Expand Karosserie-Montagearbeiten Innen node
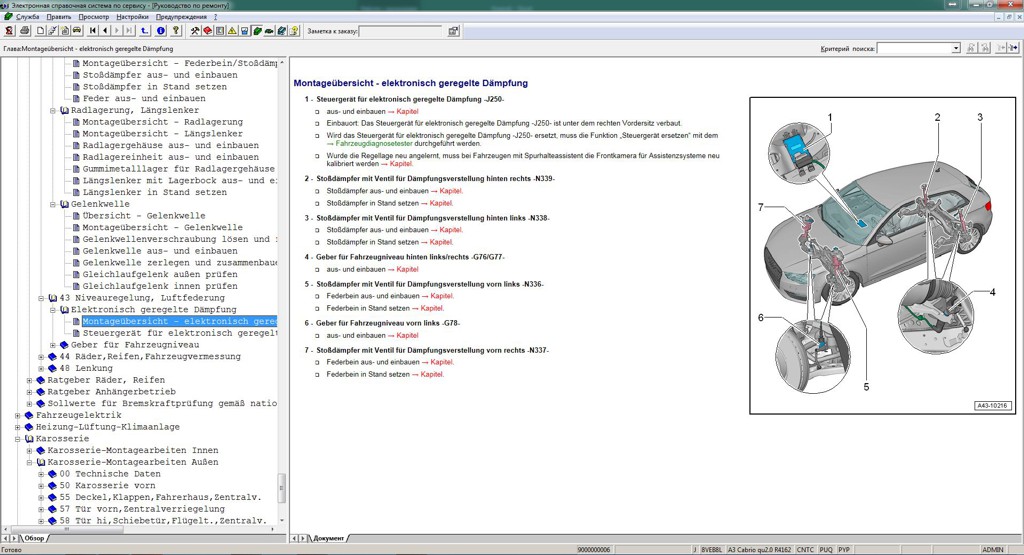 29,451
